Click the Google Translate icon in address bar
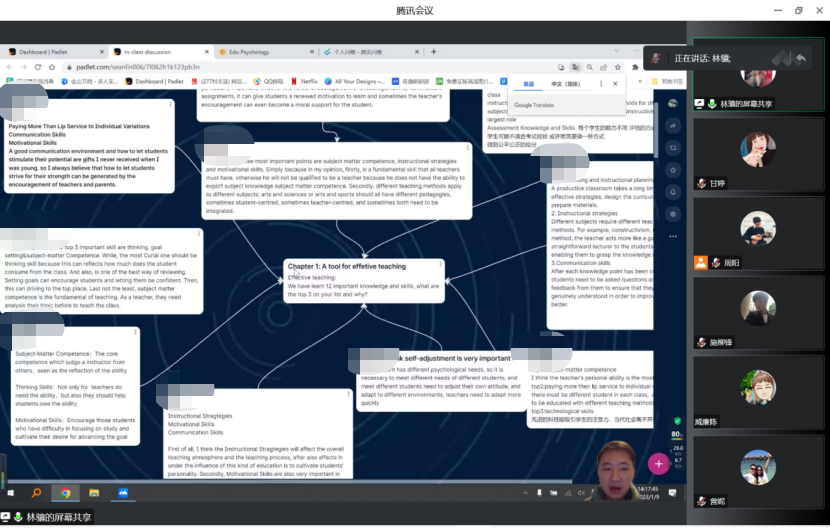 click(575, 67)
